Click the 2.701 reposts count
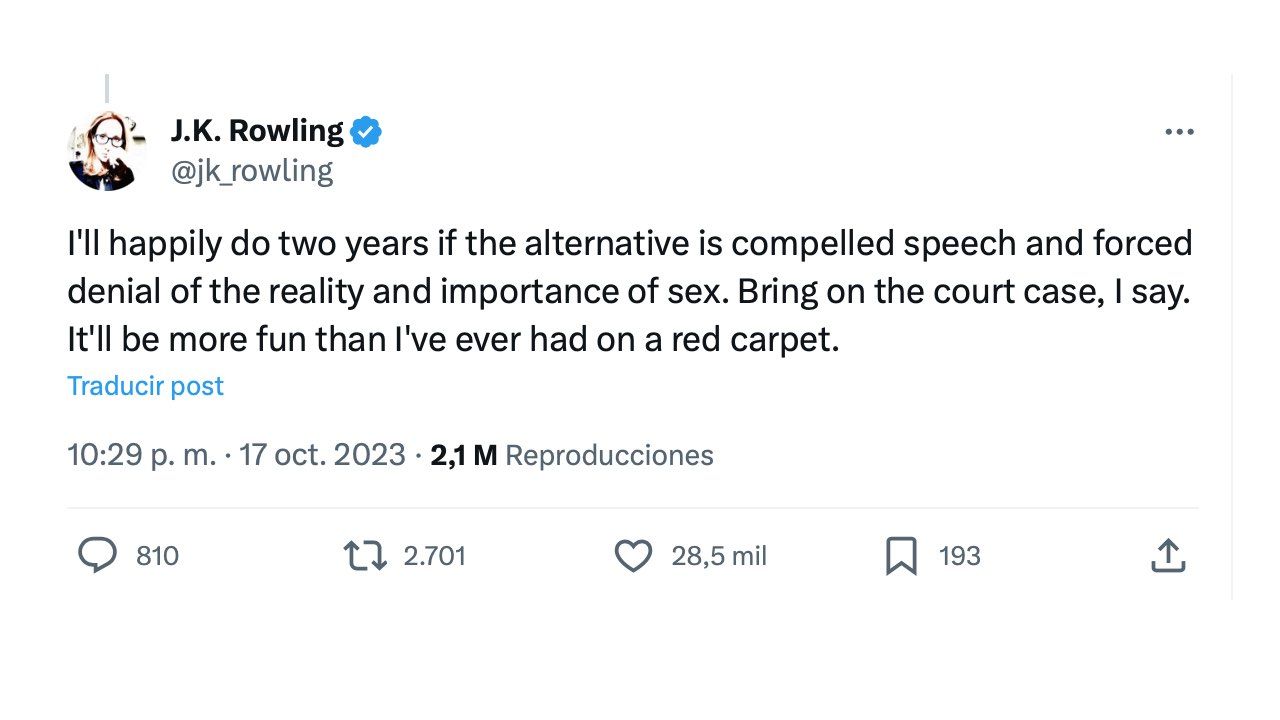This screenshot has width=1280, height=720. coord(434,556)
